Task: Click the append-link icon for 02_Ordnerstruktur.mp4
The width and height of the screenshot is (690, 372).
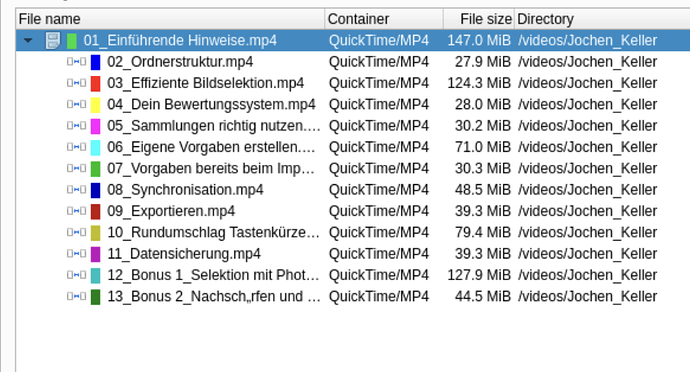Action: click(77, 62)
